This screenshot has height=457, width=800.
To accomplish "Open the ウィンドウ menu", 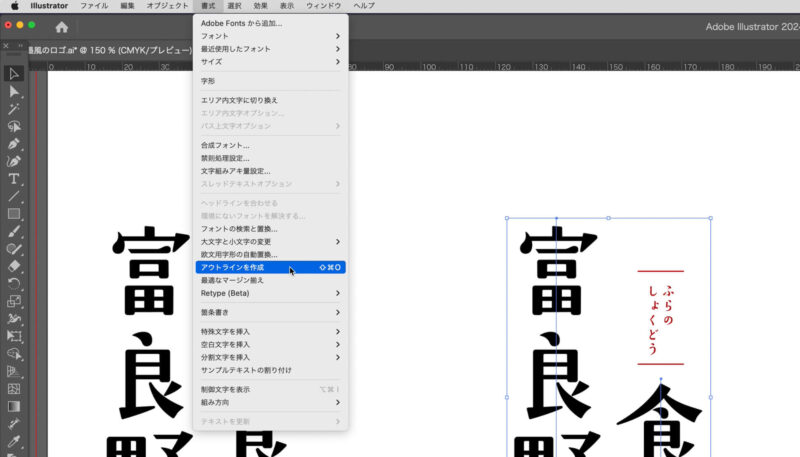I will click(x=323, y=6).
